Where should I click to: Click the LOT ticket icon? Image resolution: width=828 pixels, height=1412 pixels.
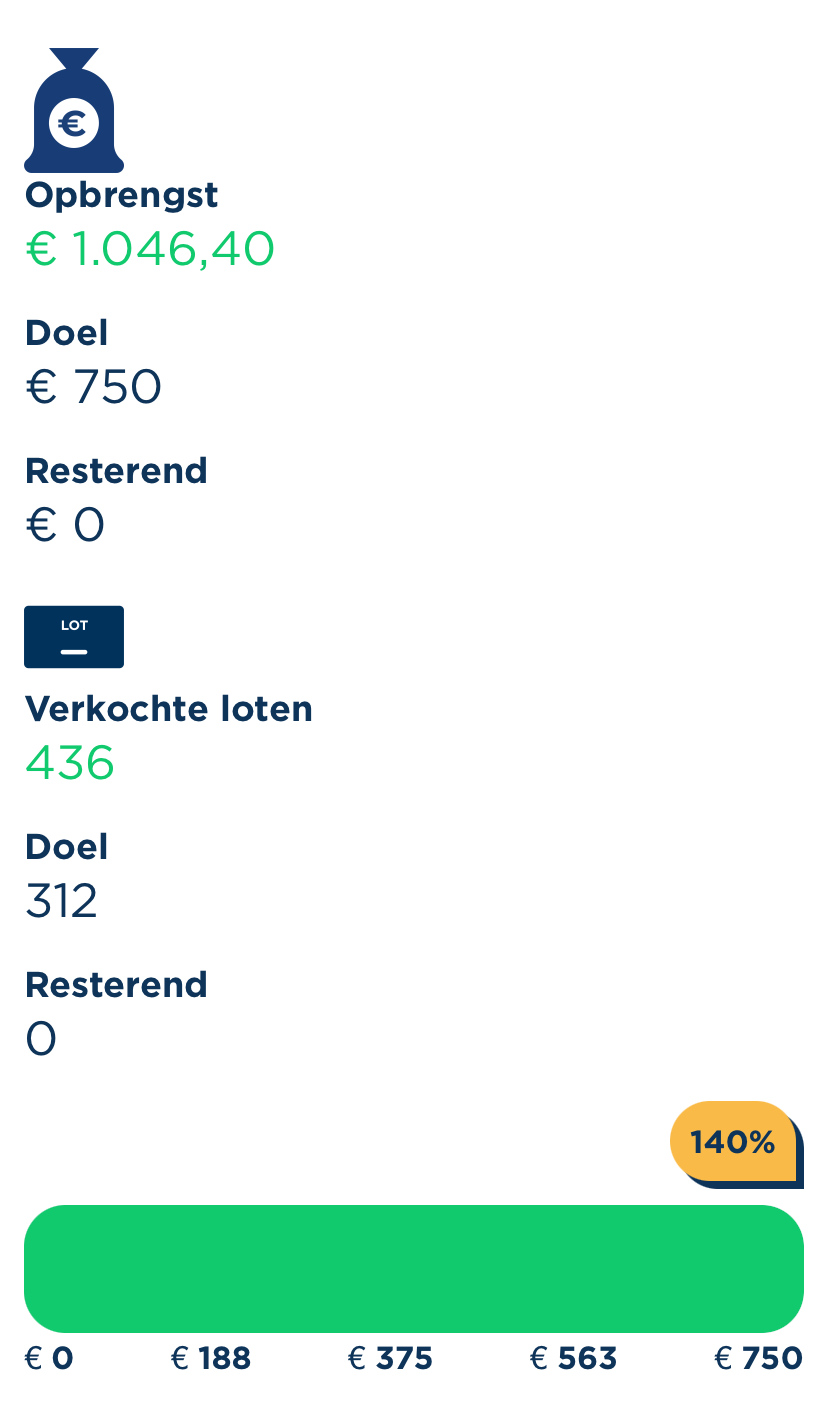click(74, 637)
